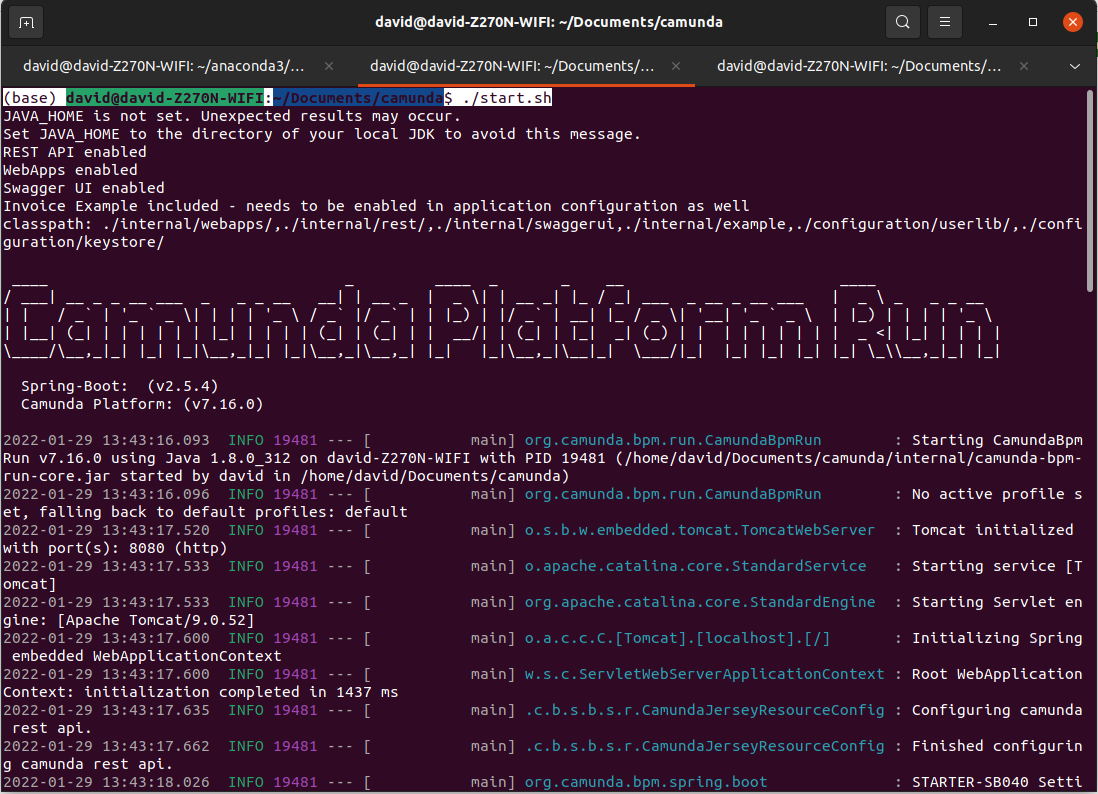Click the 'Apache Tomcat/9.0.52' text
Viewport: 1098px width, 794px height.
tap(155, 620)
